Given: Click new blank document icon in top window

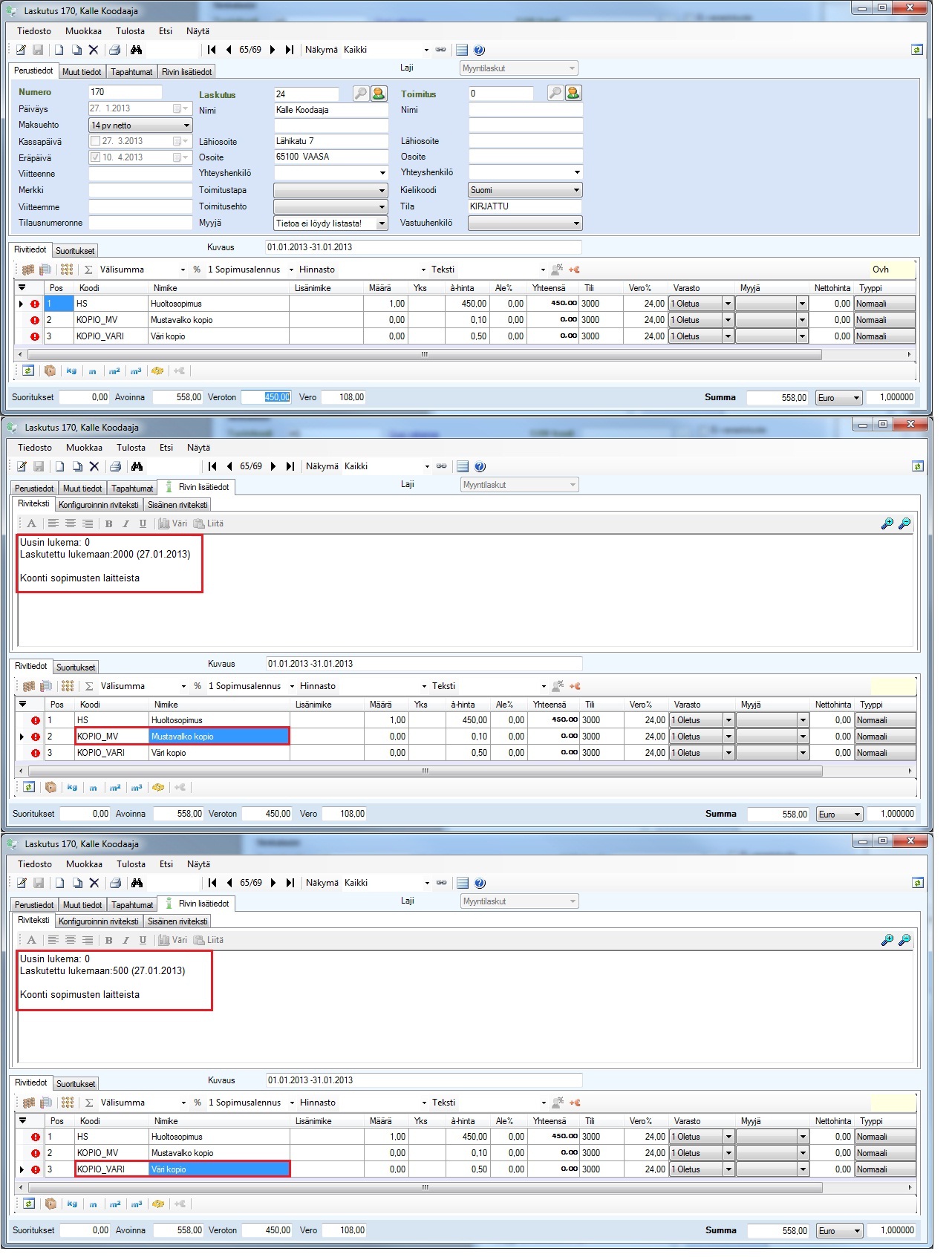Looking at the screenshot, I should 59,50.
